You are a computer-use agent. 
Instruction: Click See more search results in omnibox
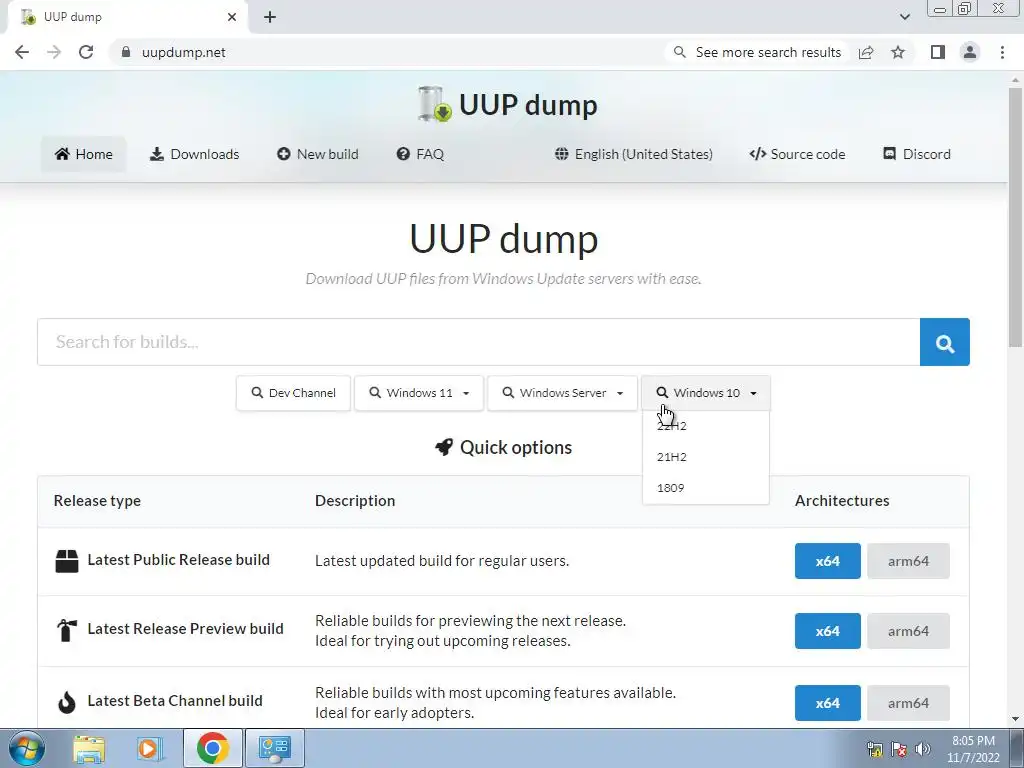coord(758,52)
